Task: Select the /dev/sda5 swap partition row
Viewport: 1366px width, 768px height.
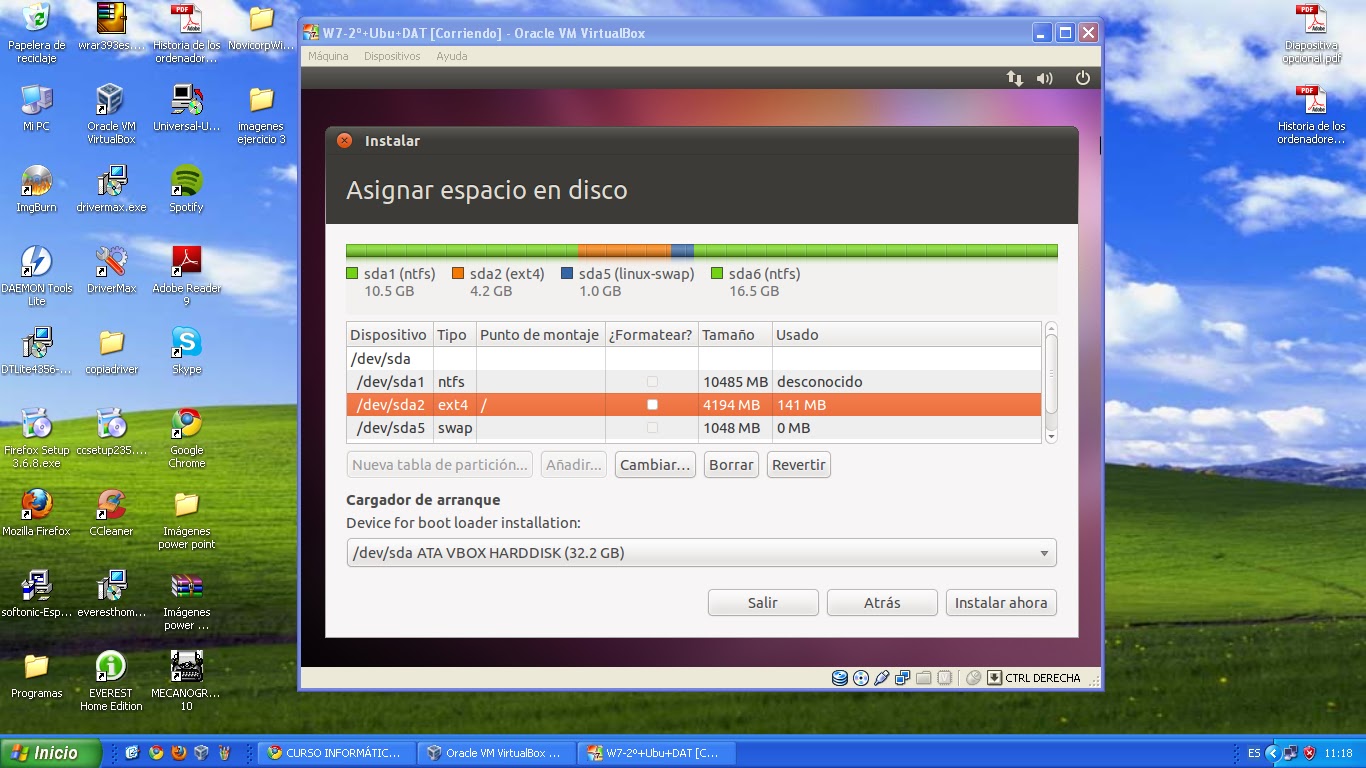Action: tap(694, 428)
